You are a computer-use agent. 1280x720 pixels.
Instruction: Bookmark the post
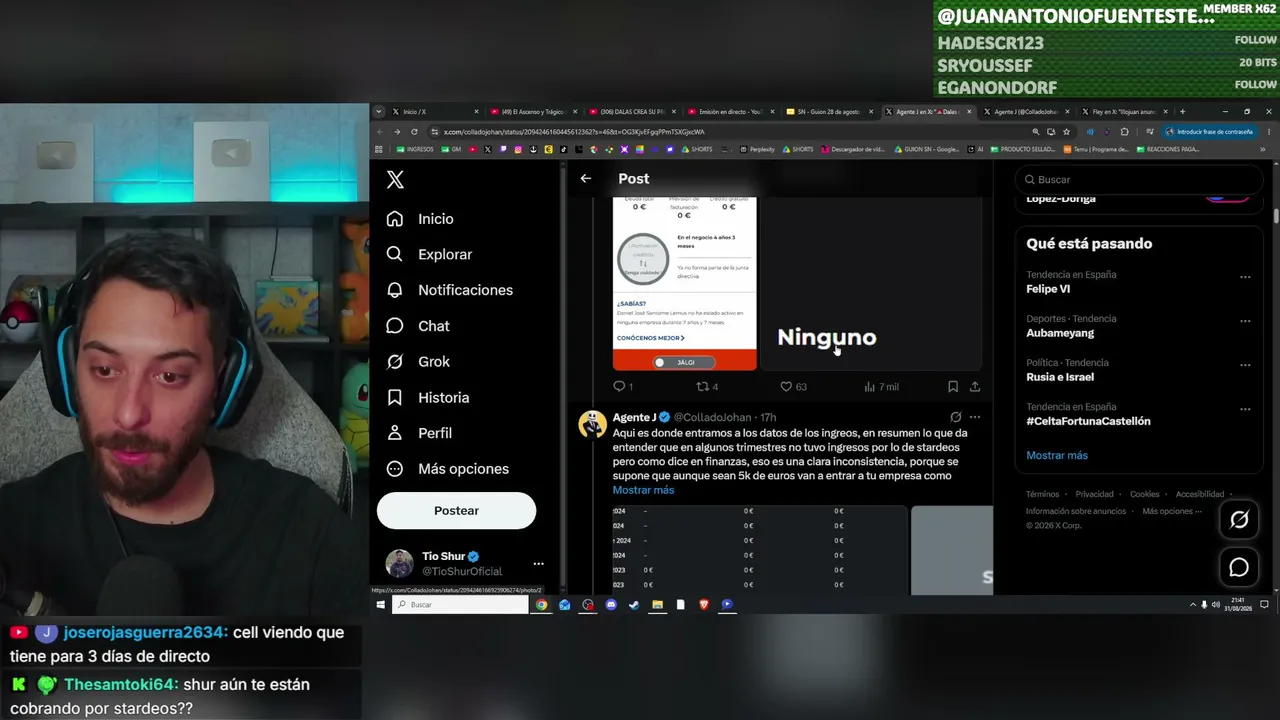click(953, 386)
